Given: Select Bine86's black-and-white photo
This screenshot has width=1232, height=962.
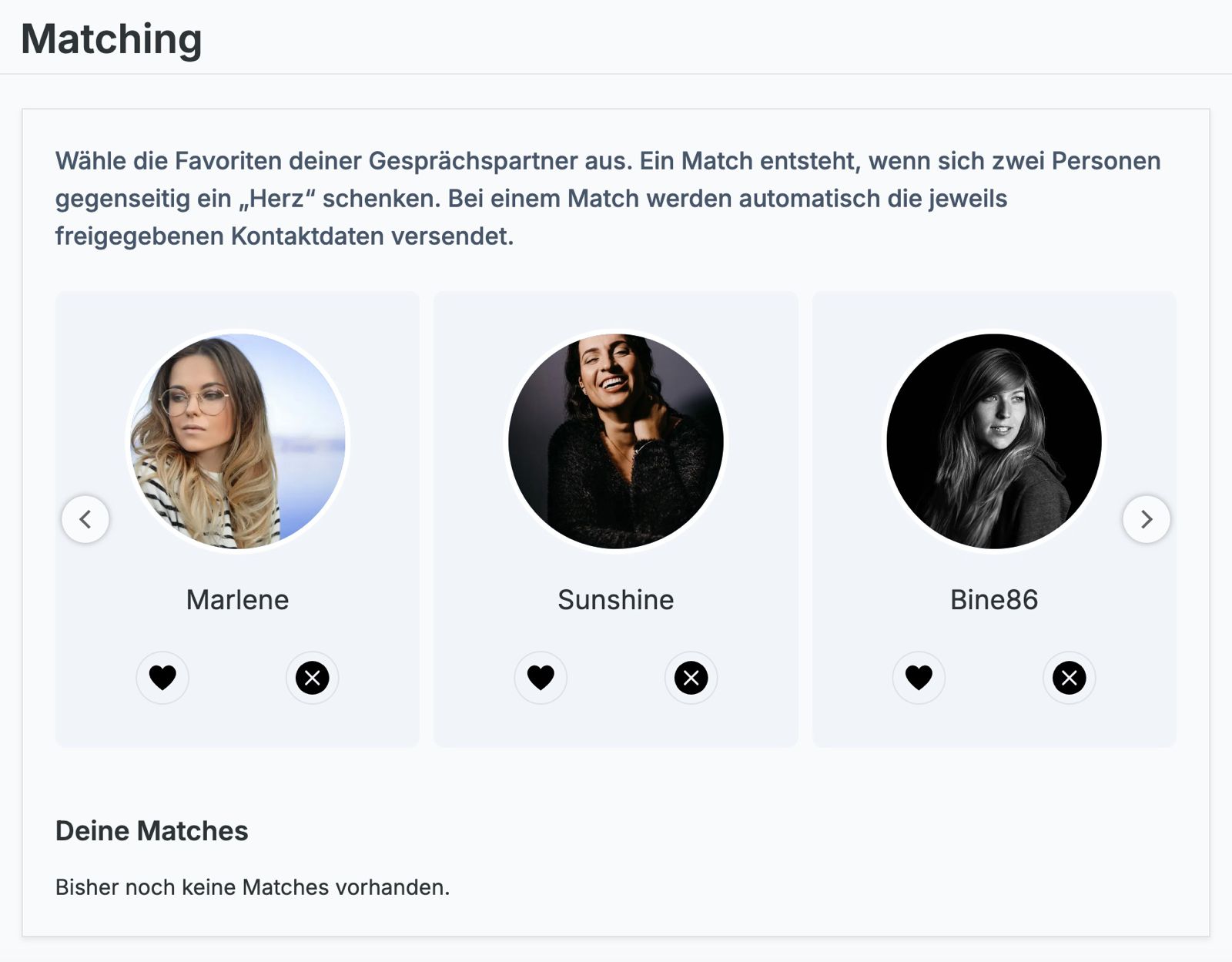Looking at the screenshot, I should (x=994, y=441).
